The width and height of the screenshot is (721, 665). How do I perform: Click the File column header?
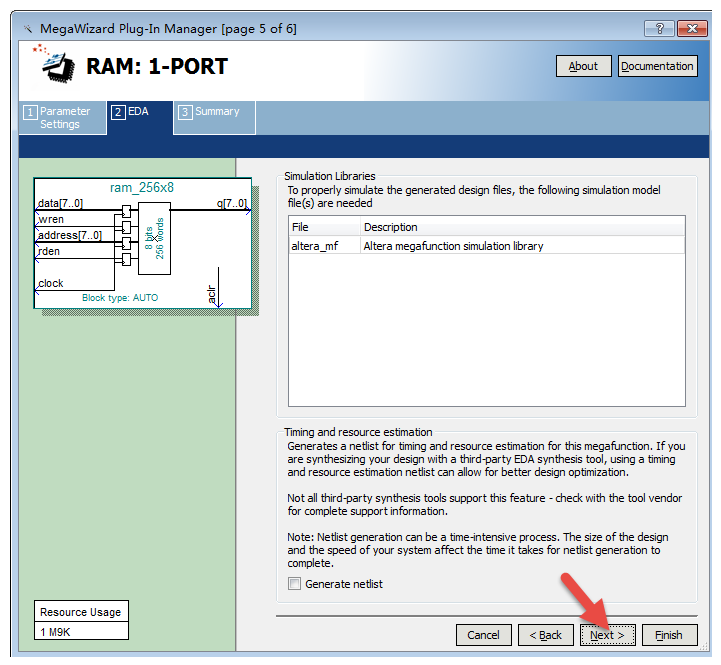(324, 227)
